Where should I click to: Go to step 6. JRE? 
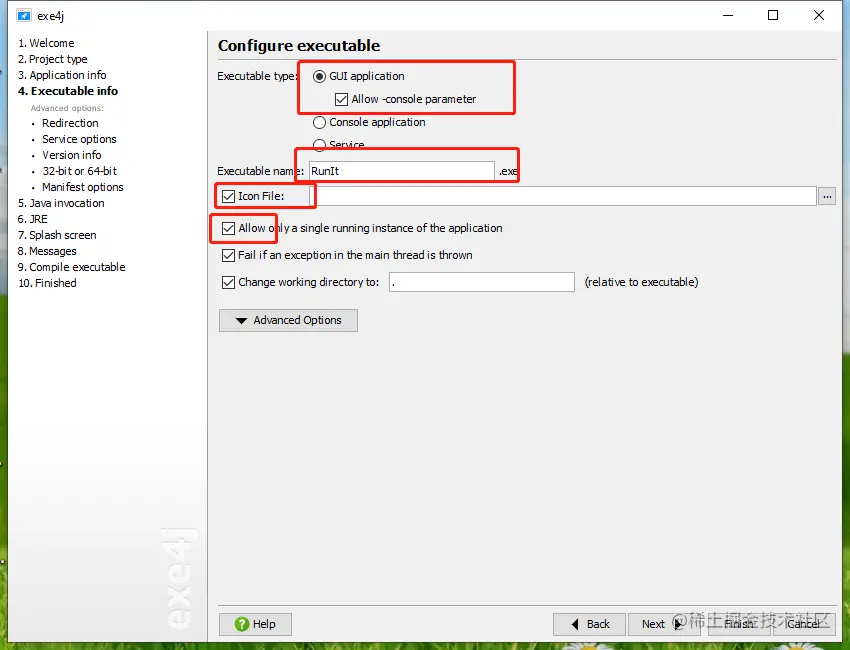[x=33, y=219]
